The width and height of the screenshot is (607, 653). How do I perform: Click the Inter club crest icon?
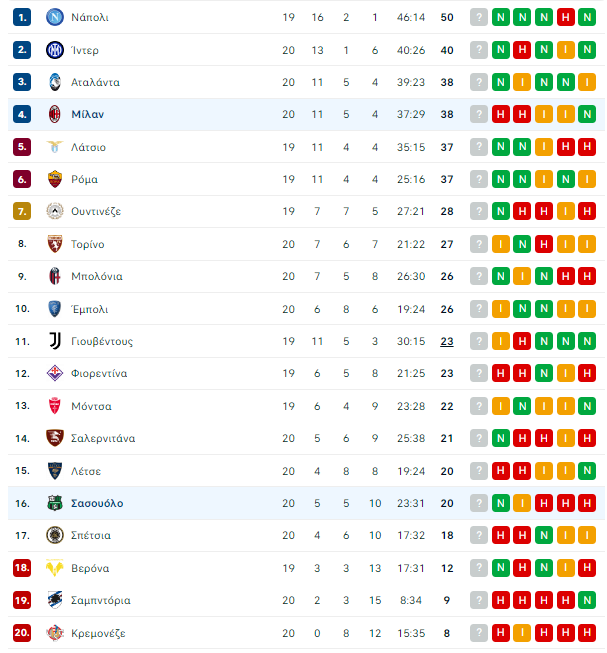coord(55,50)
